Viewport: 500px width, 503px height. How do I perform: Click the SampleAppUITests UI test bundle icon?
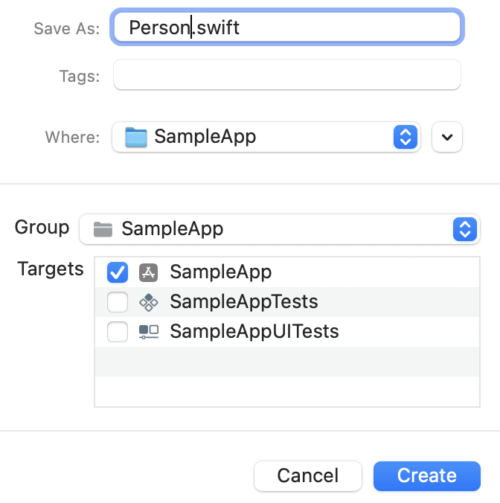(149, 332)
